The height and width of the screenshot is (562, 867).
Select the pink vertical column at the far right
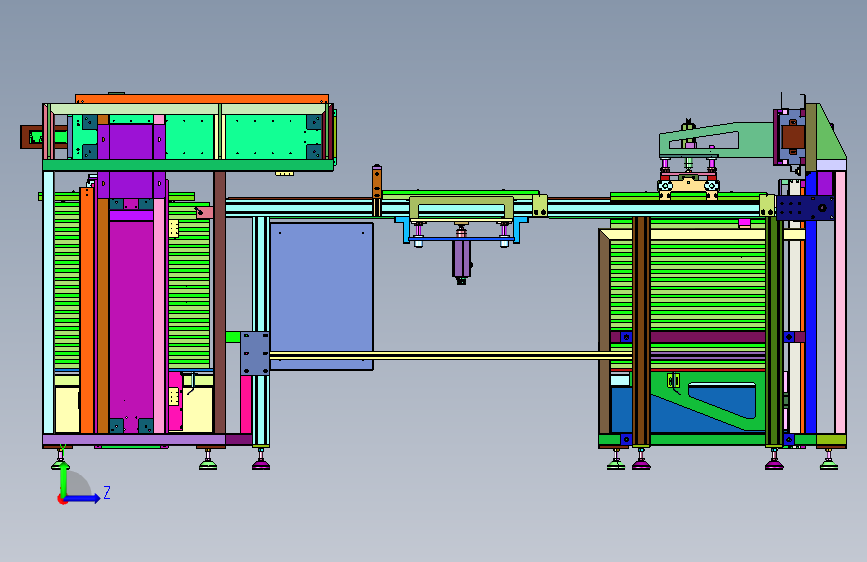[x=840, y=302]
